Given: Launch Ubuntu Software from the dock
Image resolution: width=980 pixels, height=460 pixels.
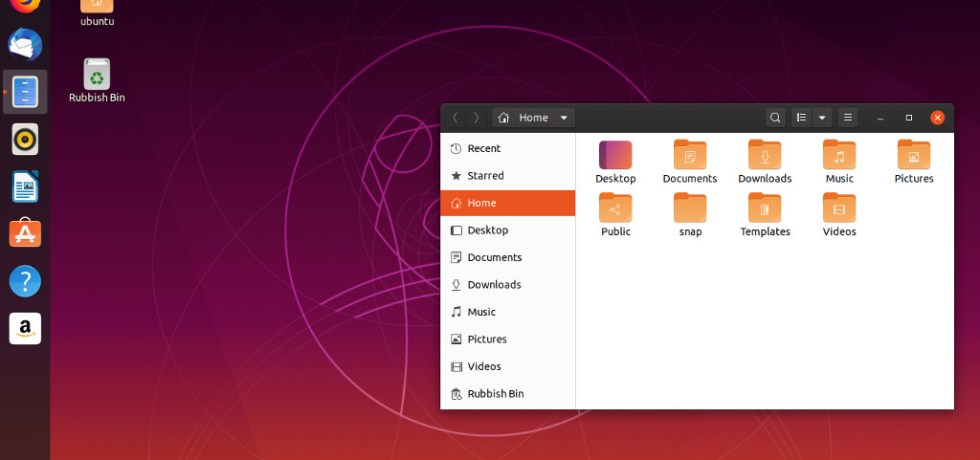Looking at the screenshot, I should pyautogui.click(x=25, y=234).
